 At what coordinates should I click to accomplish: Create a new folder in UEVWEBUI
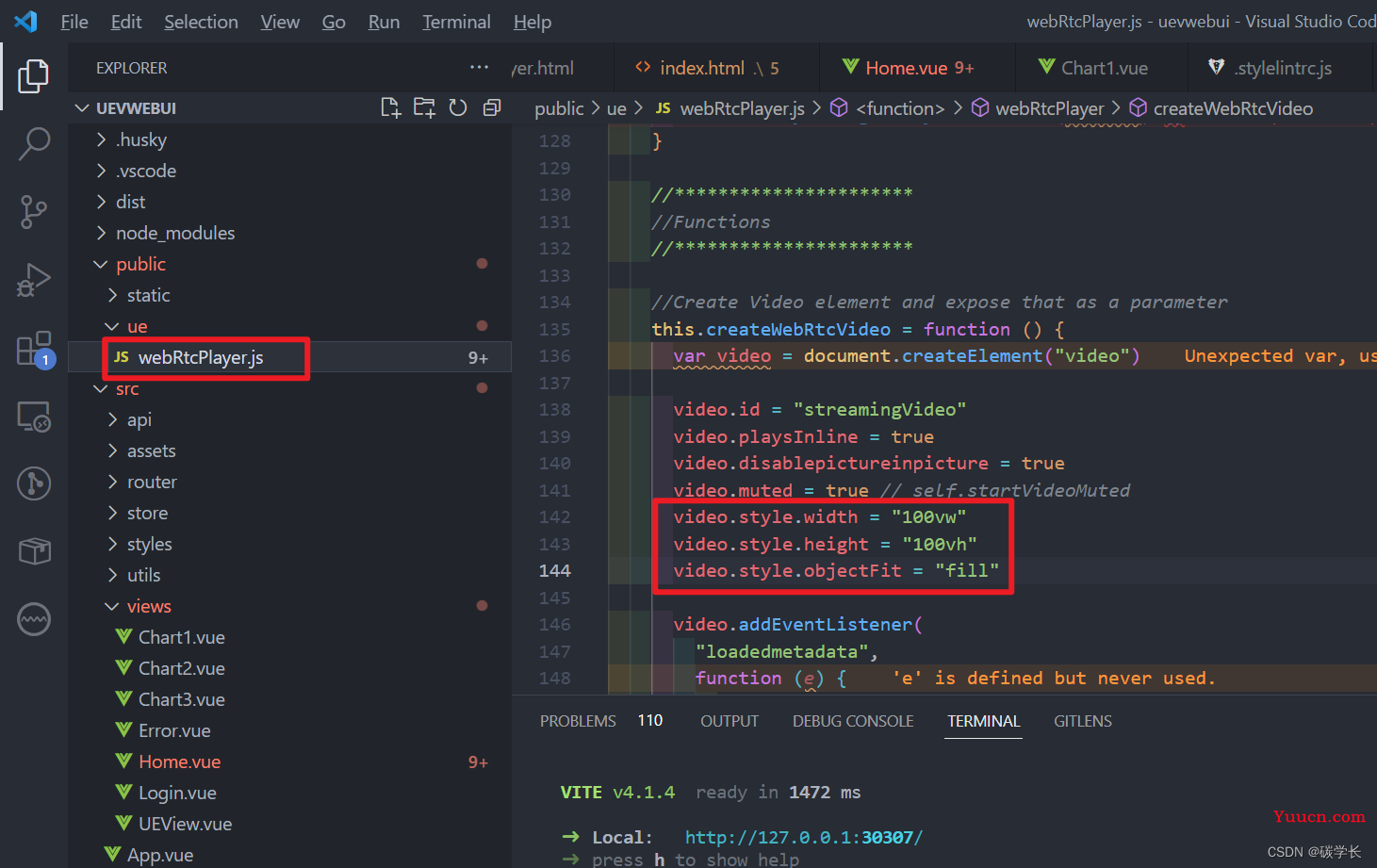(424, 108)
